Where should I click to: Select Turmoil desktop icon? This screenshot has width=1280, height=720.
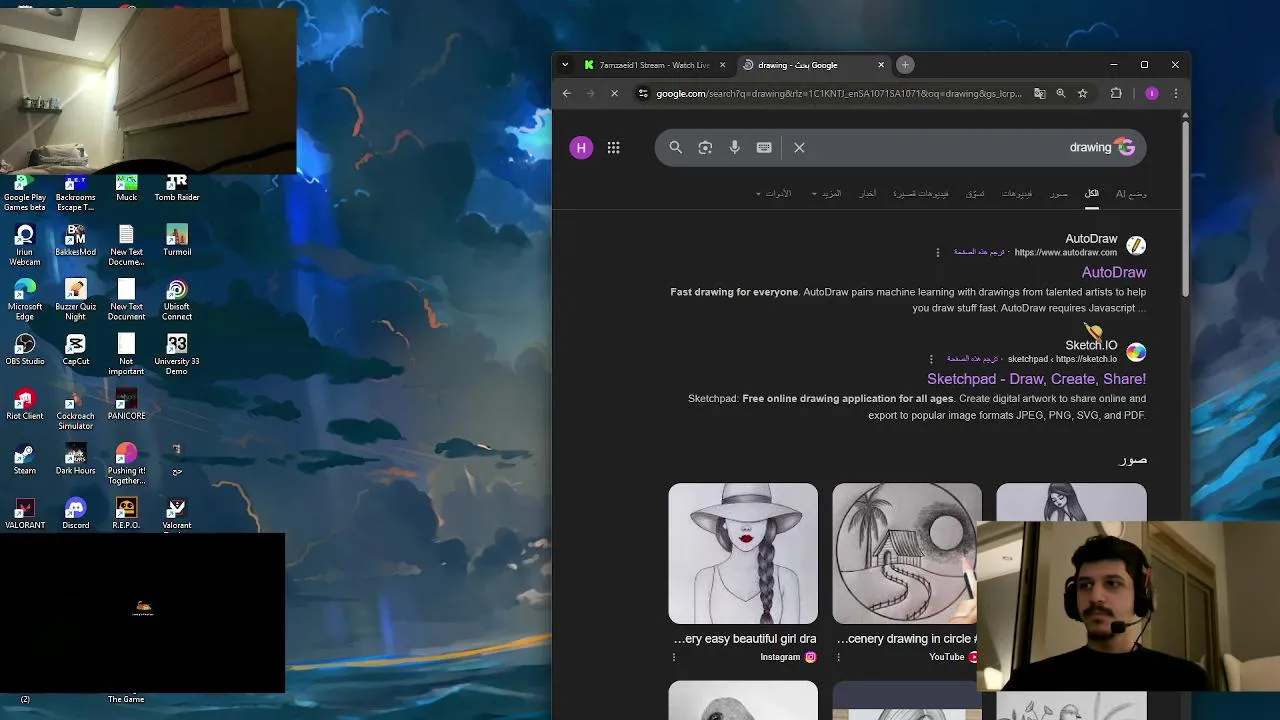[177, 241]
